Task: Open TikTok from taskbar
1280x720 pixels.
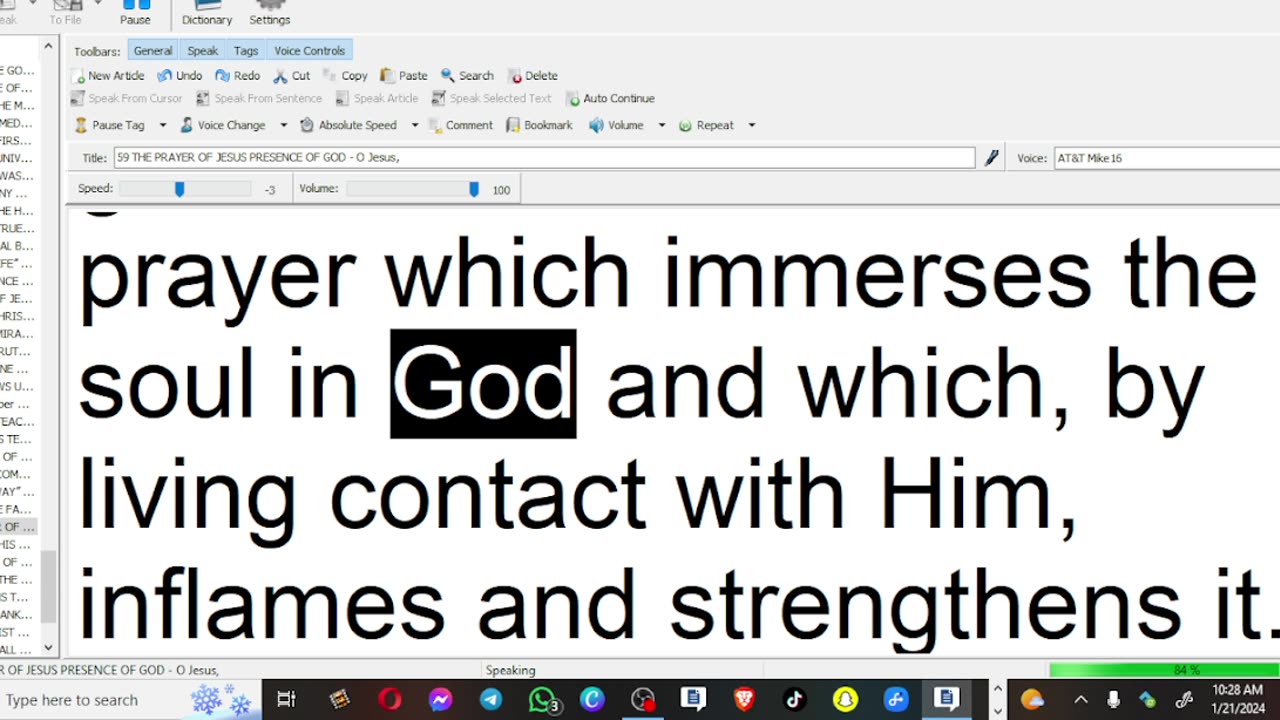Action: point(794,700)
